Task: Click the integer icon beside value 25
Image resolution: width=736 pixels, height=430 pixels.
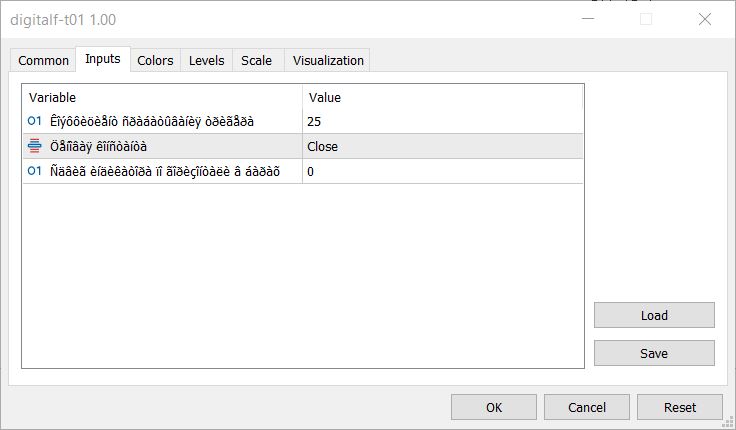Action: (x=35, y=121)
